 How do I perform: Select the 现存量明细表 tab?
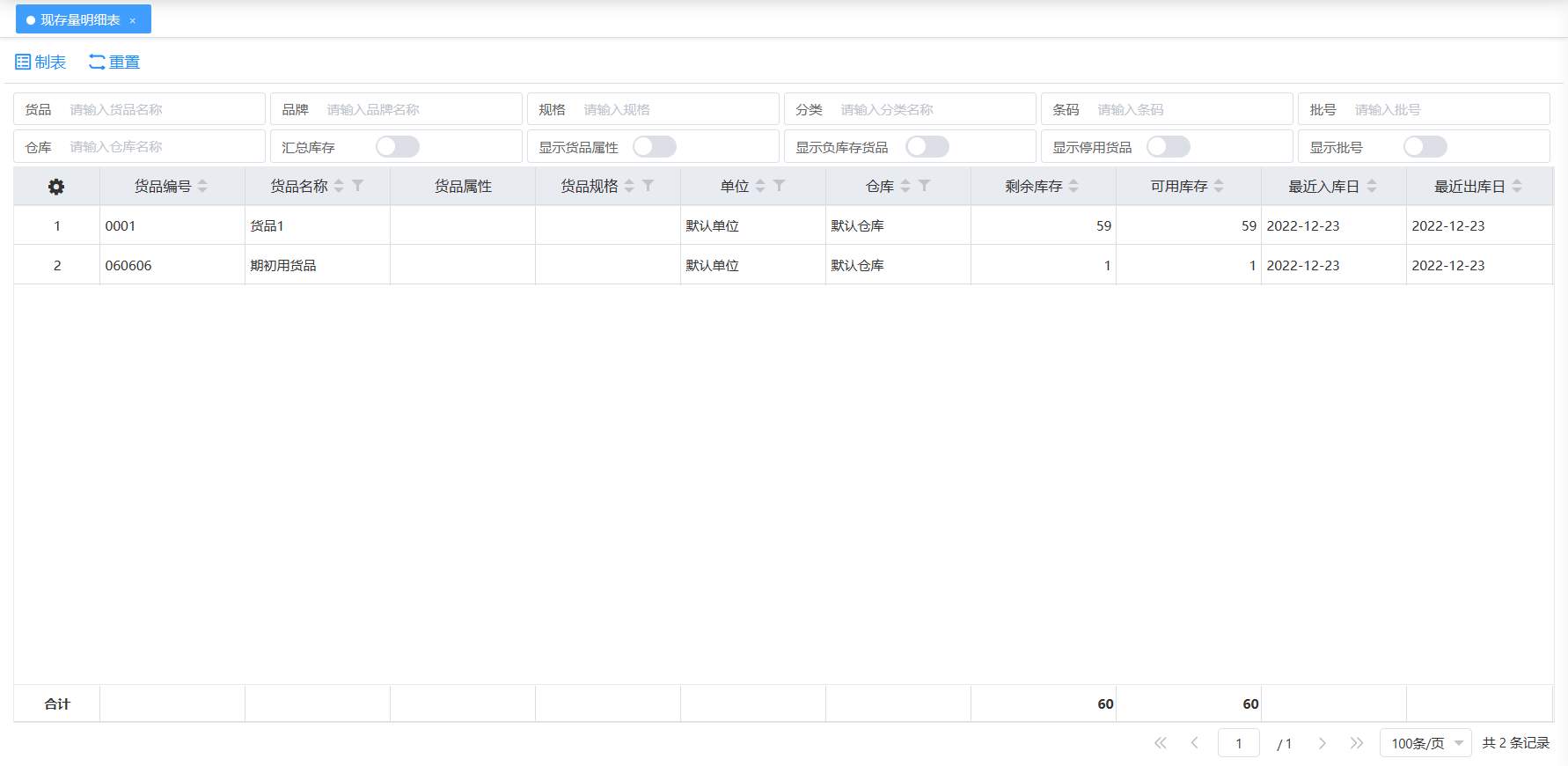79,19
